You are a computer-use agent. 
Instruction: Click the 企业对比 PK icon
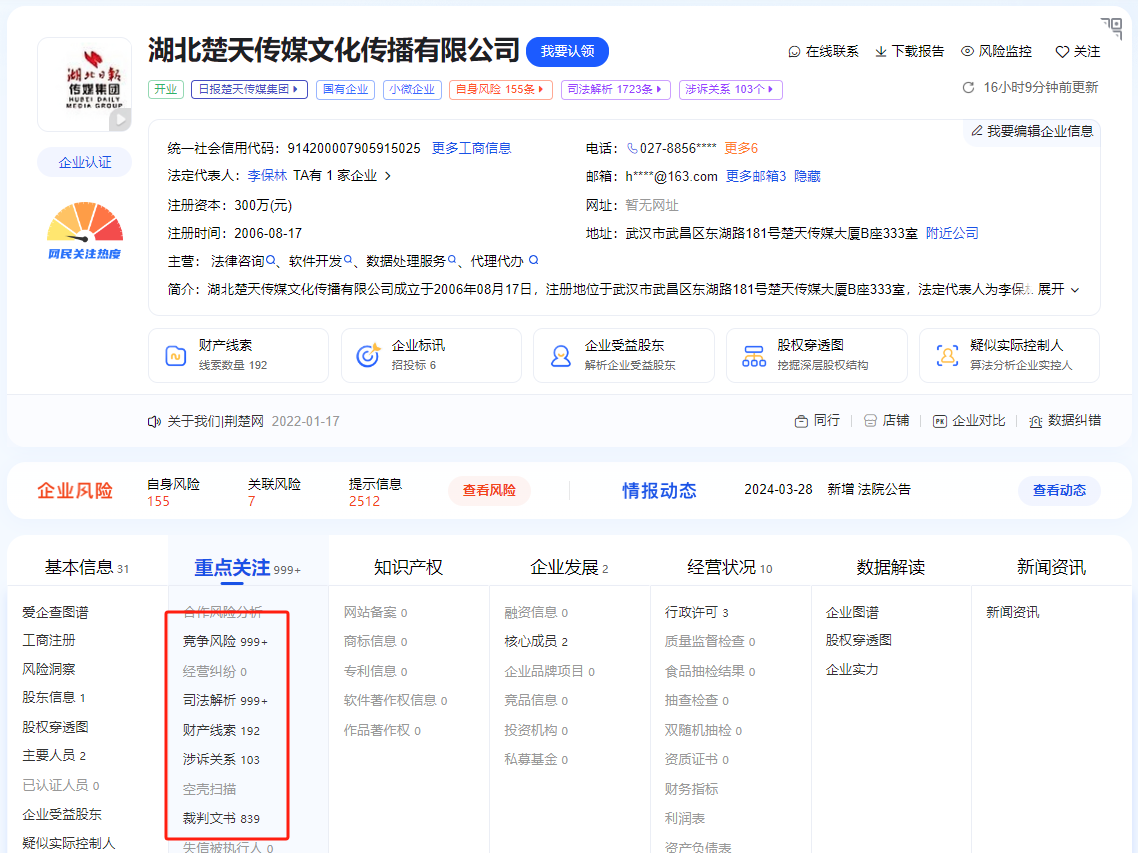(x=939, y=421)
